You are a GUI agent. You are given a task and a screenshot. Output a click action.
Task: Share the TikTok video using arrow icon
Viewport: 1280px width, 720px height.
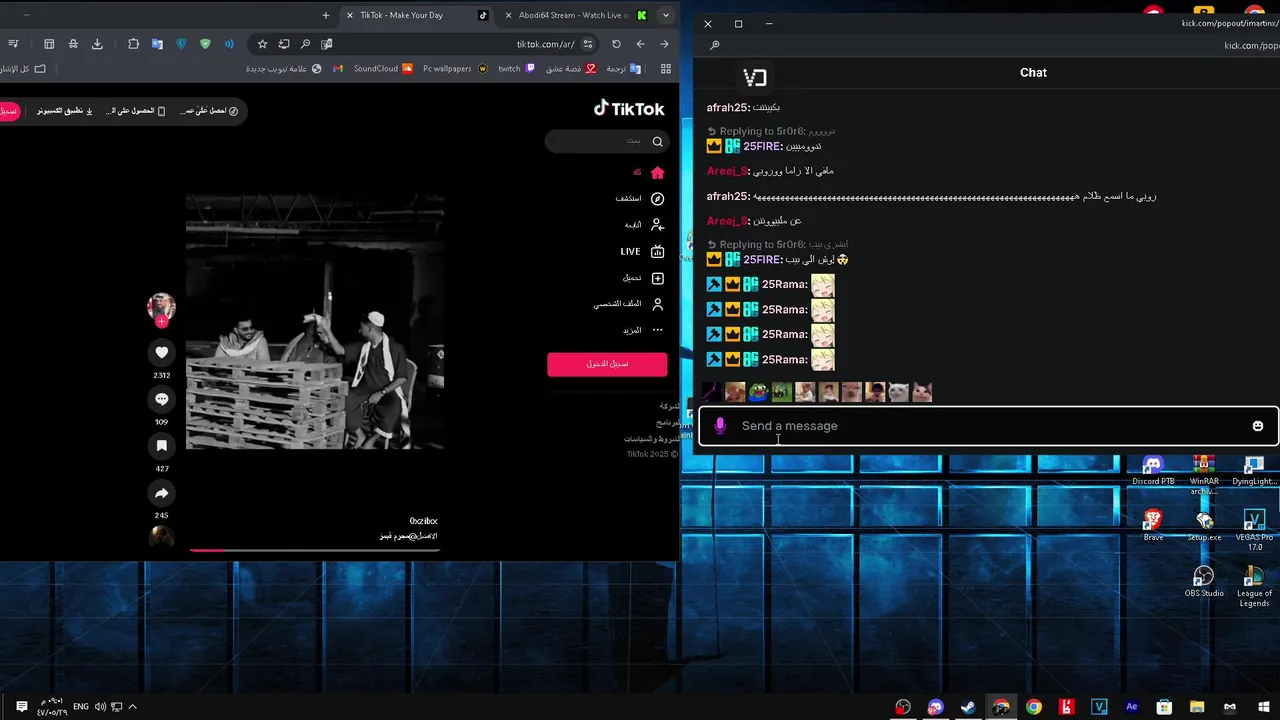pos(162,493)
